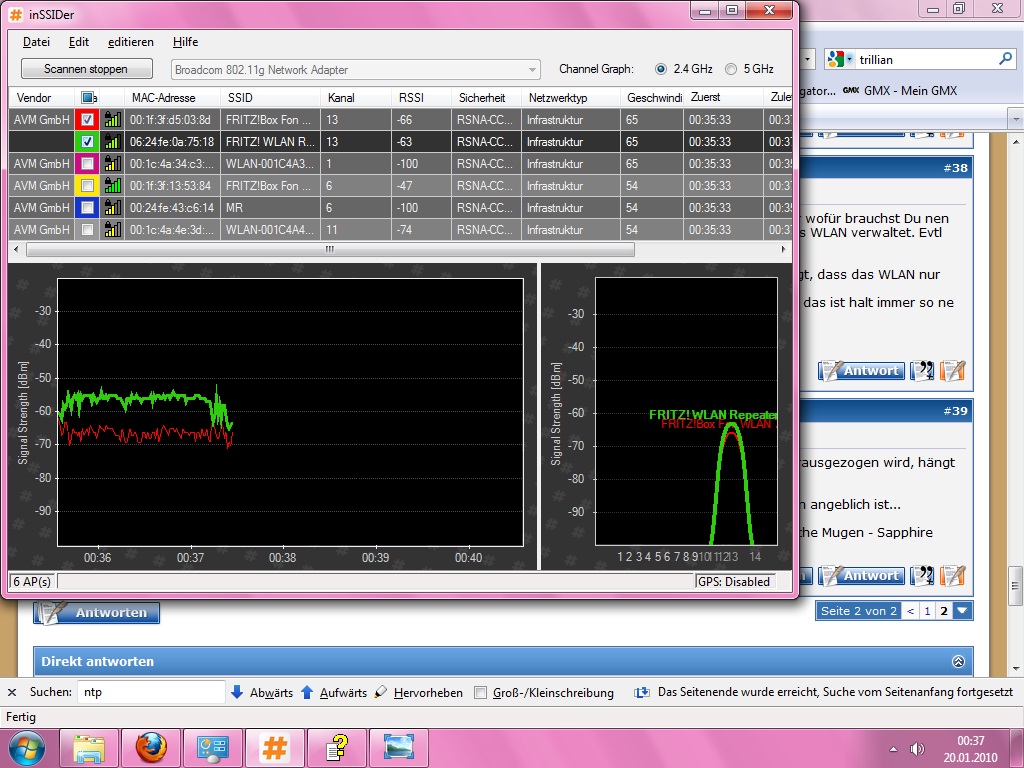Click signal bars icon for MAC 00:1f:3f:13:53:84
Screen dimensions: 1024x768
point(113,185)
